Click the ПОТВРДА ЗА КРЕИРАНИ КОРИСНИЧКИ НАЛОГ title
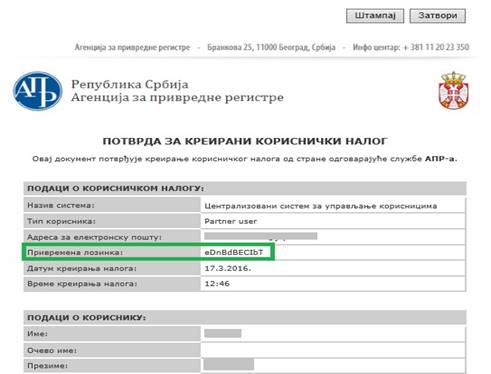Image resolution: width=491 pixels, height=374 pixels. (x=245, y=141)
